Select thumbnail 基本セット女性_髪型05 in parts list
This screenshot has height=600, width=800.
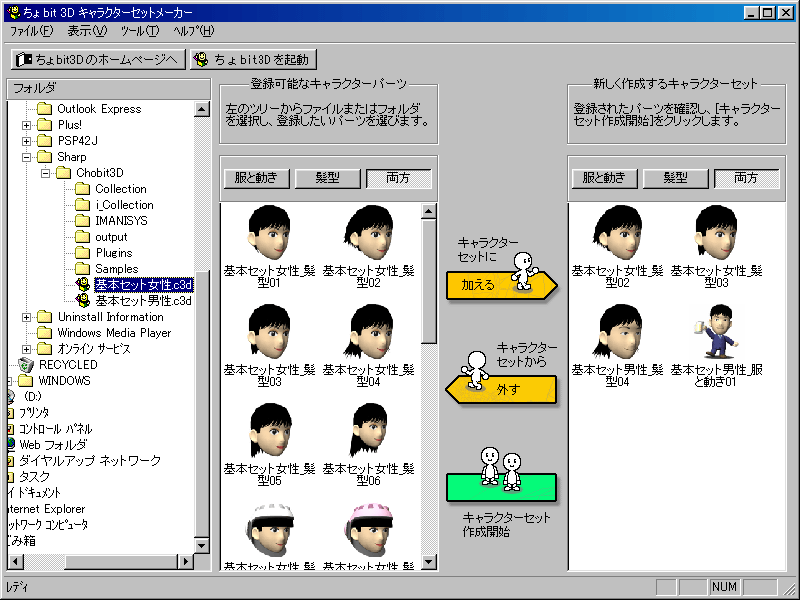pos(269,445)
